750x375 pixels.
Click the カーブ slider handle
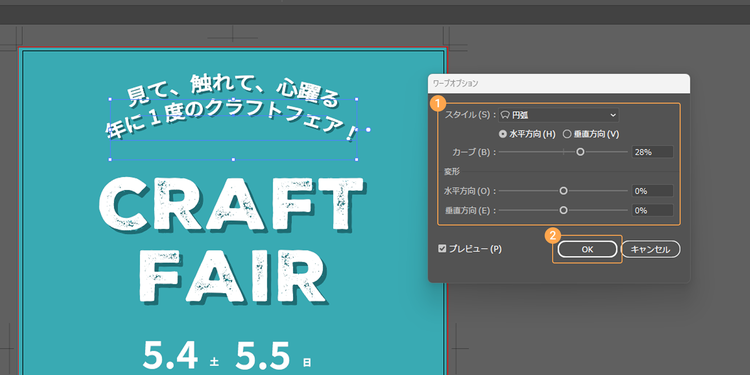point(580,152)
